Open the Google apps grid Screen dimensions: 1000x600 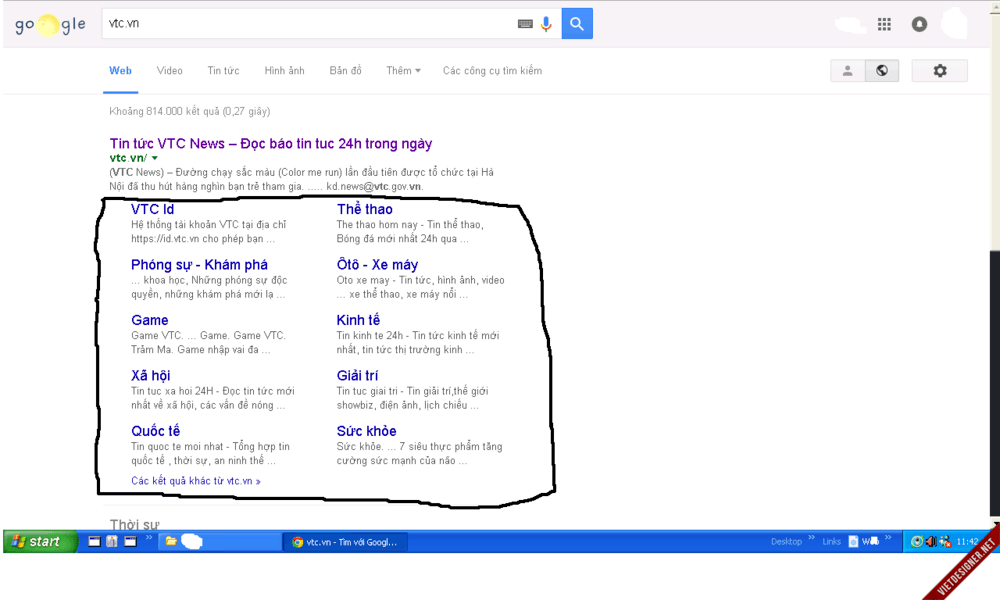[x=884, y=24]
